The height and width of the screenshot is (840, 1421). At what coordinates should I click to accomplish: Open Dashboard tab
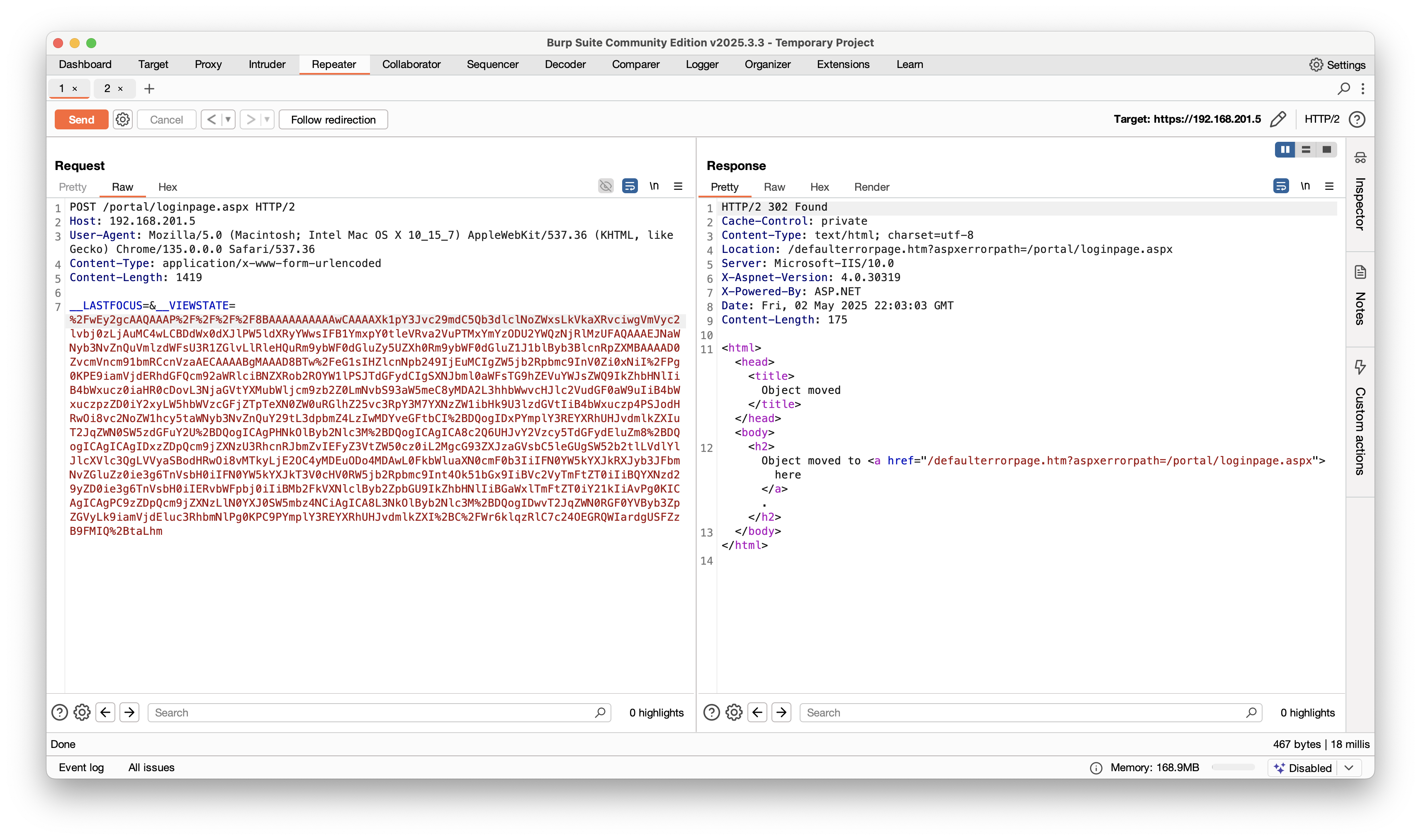point(85,65)
